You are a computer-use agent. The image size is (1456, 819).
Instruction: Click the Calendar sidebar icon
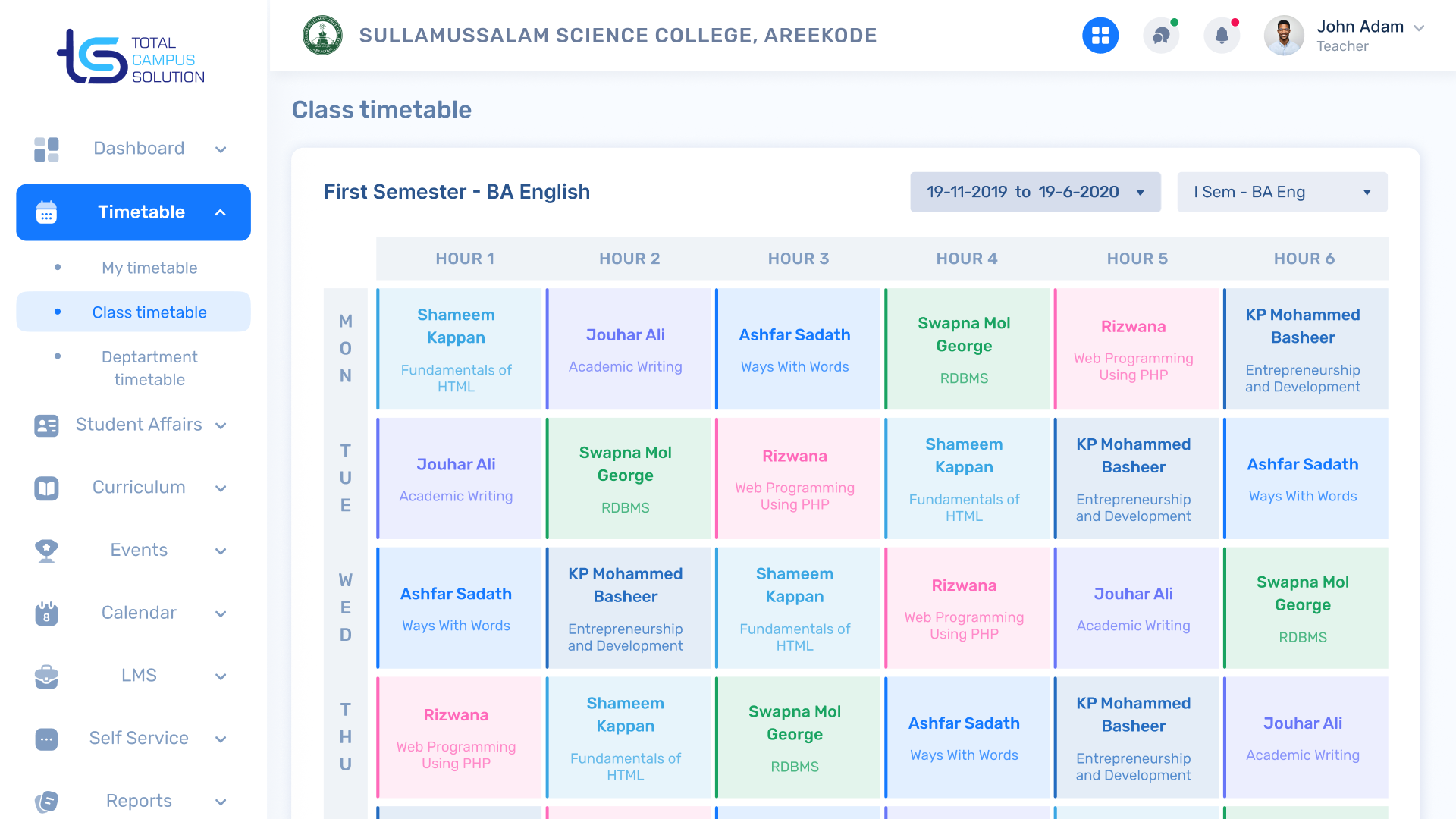coord(46,613)
